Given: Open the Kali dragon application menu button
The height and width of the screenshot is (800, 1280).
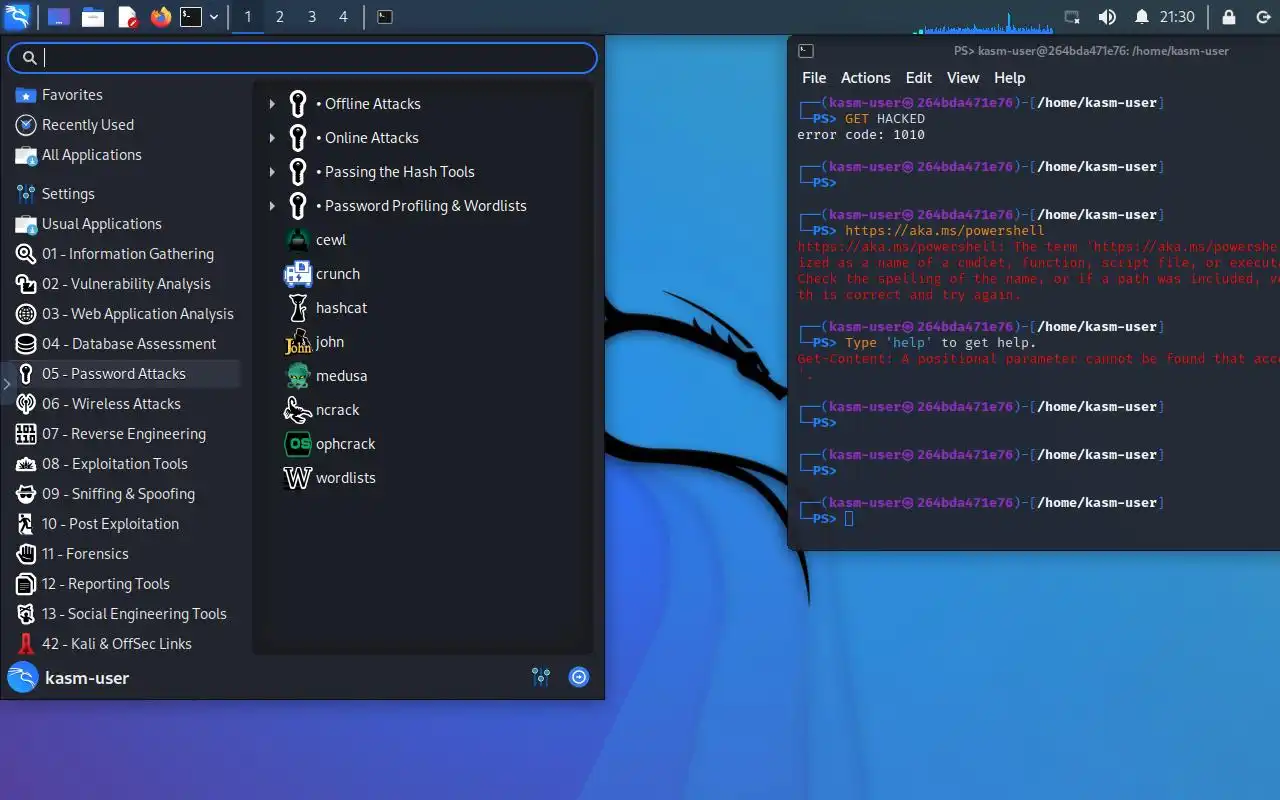Looking at the screenshot, I should pos(17,17).
